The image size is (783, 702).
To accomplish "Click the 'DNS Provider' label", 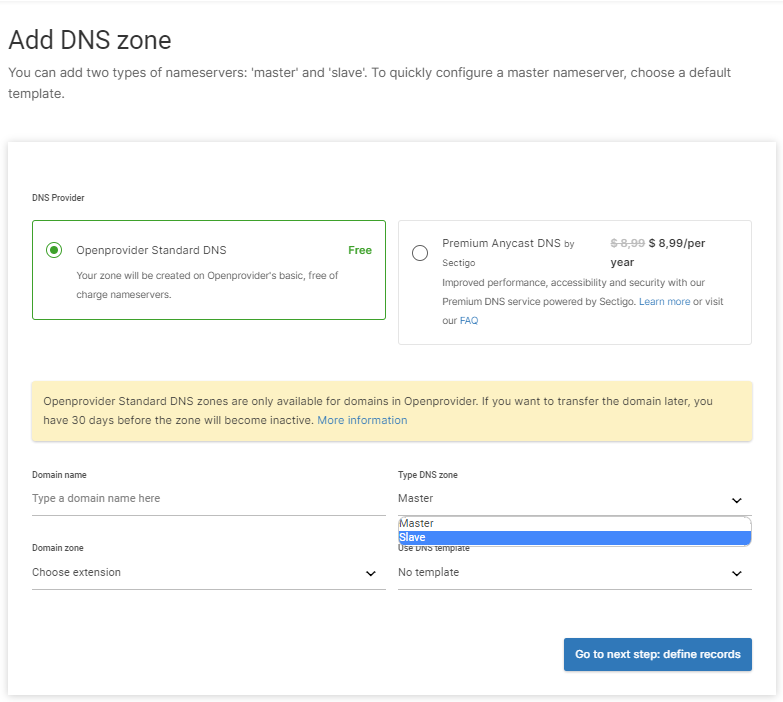I will point(58,198).
